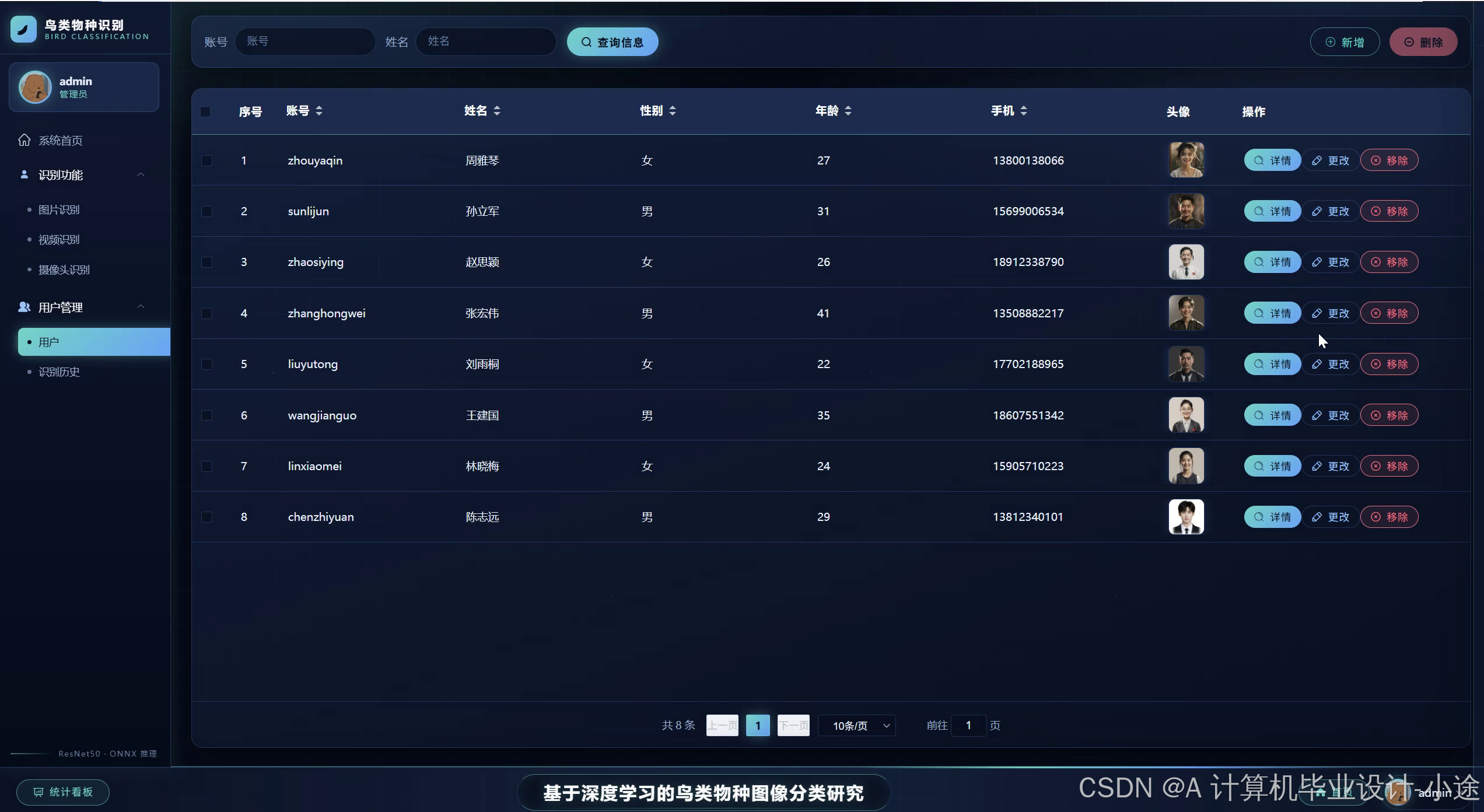The height and width of the screenshot is (812, 1484).
Task: Click the home icon beside 系统首页
Action: (24, 140)
